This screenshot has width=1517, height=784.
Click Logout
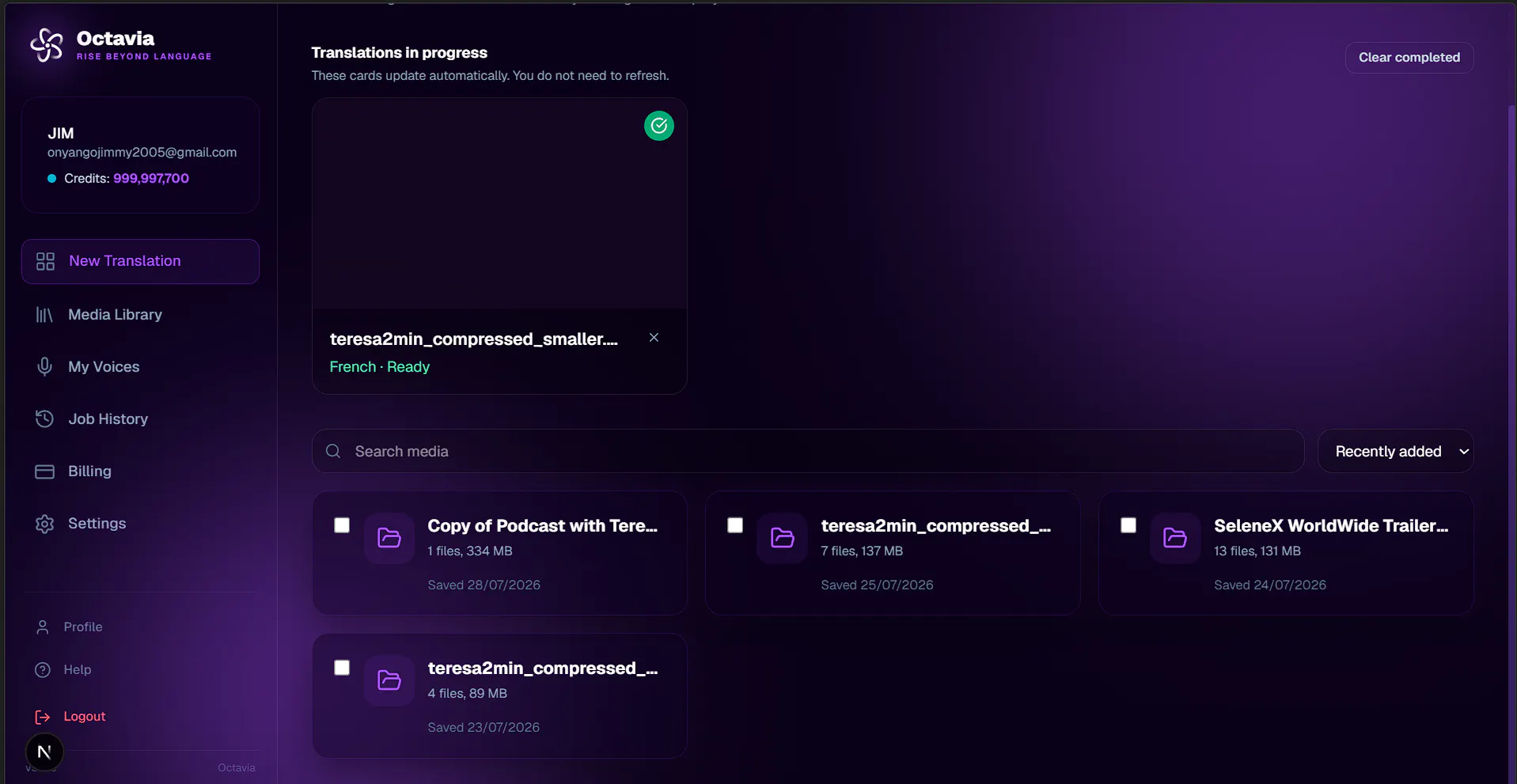click(85, 717)
